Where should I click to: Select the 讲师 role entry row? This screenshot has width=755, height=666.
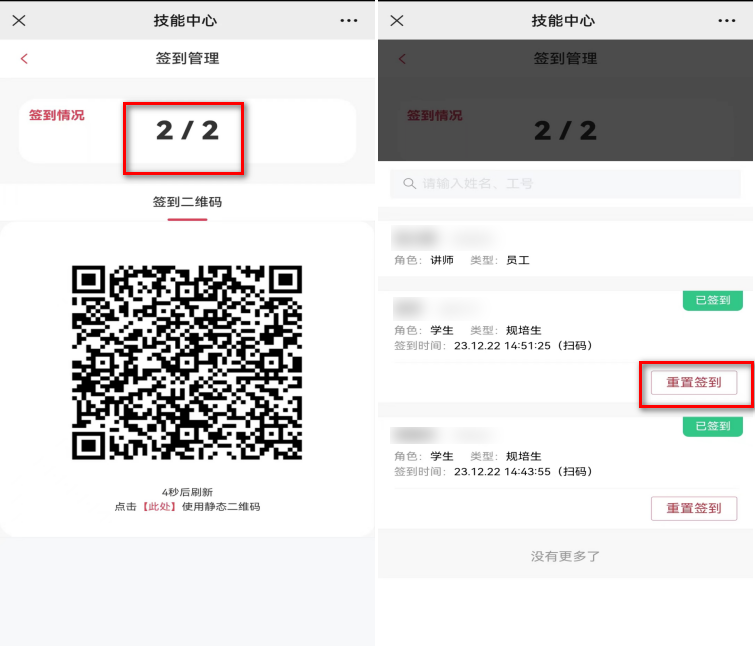point(565,248)
